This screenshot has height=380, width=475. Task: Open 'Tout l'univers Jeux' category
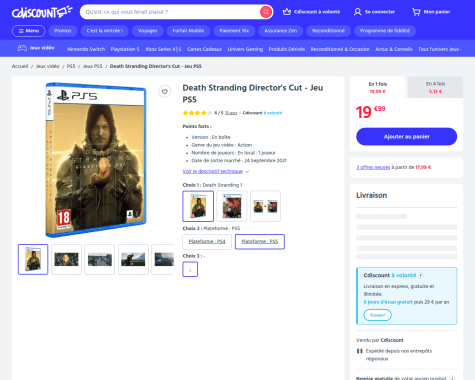pos(440,49)
